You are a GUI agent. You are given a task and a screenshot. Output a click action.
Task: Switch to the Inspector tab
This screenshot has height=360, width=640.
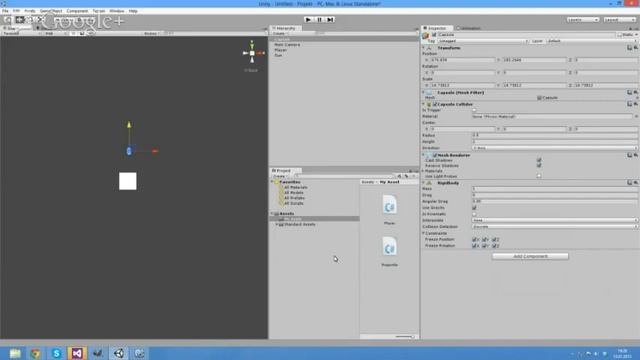(436, 28)
